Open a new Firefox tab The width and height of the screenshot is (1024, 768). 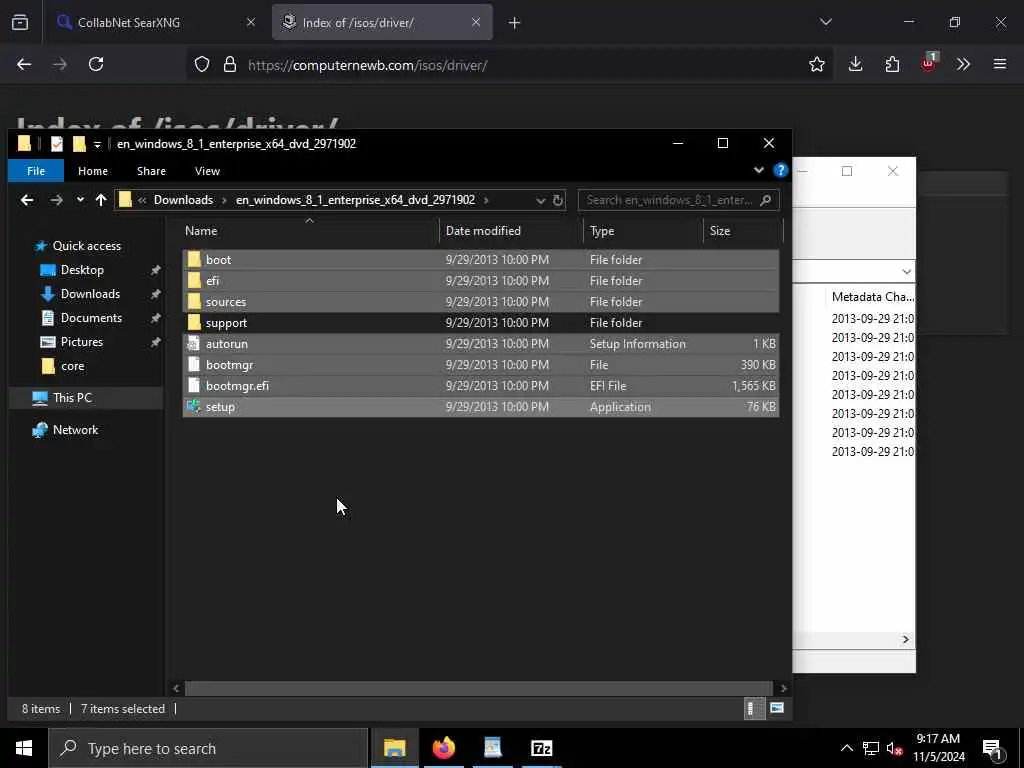(x=514, y=22)
